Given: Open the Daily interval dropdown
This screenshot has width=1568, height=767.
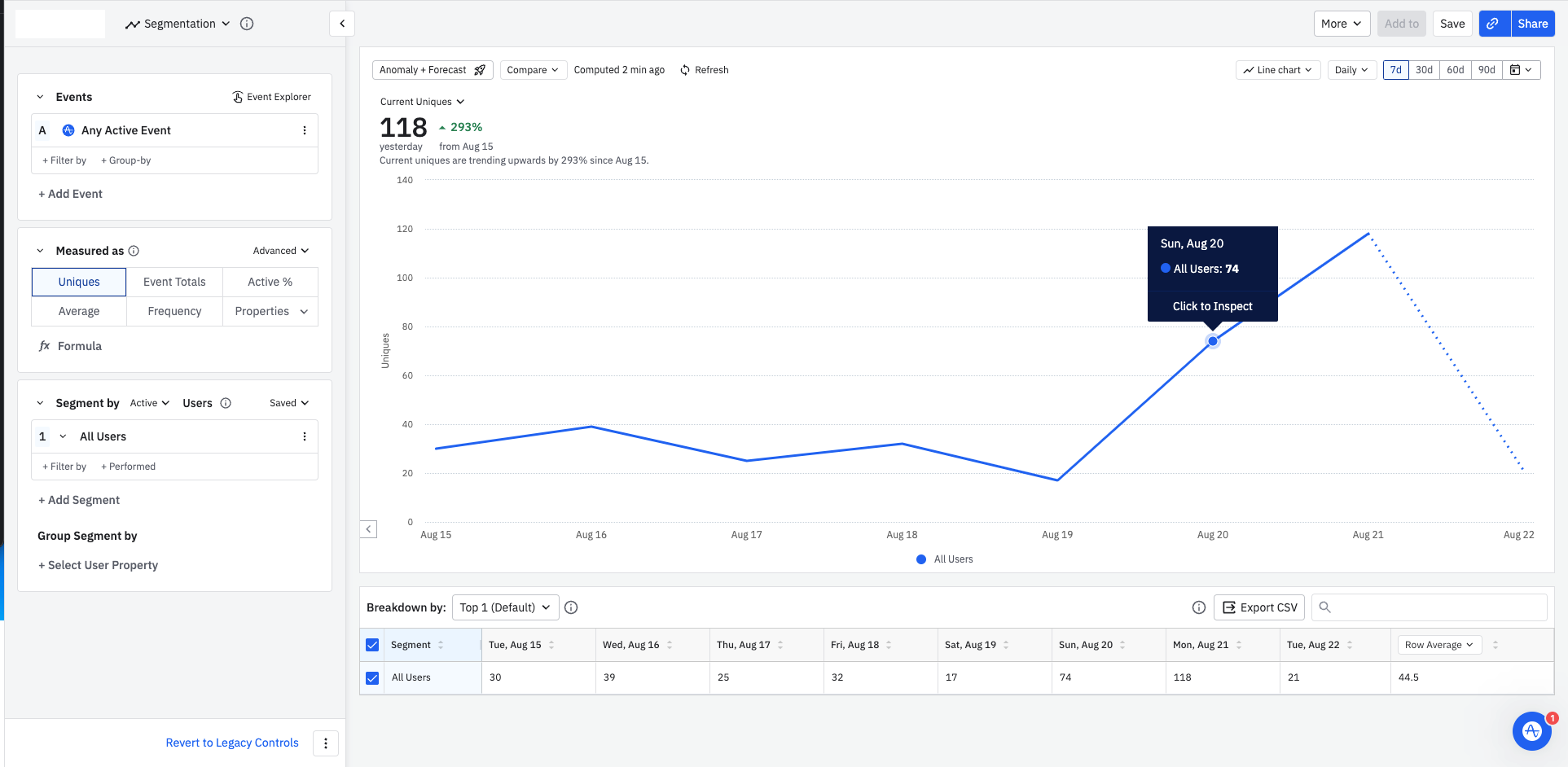Looking at the screenshot, I should 1351,70.
